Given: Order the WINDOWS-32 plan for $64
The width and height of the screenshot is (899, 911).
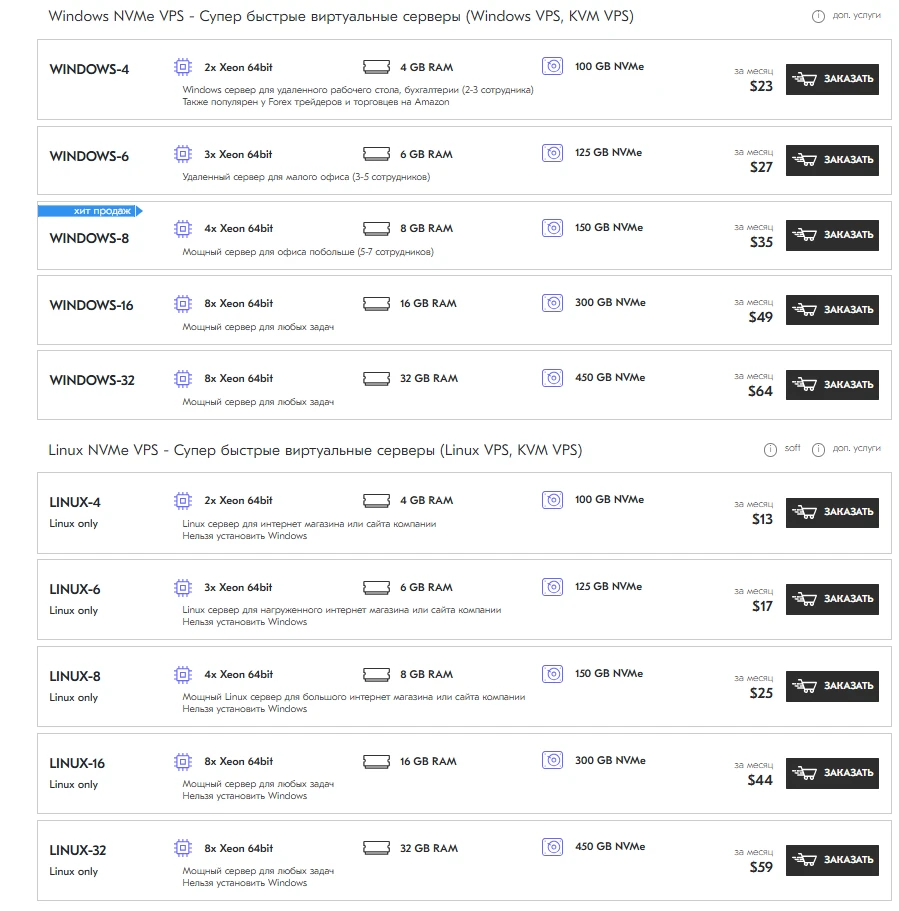Looking at the screenshot, I should [832, 385].
